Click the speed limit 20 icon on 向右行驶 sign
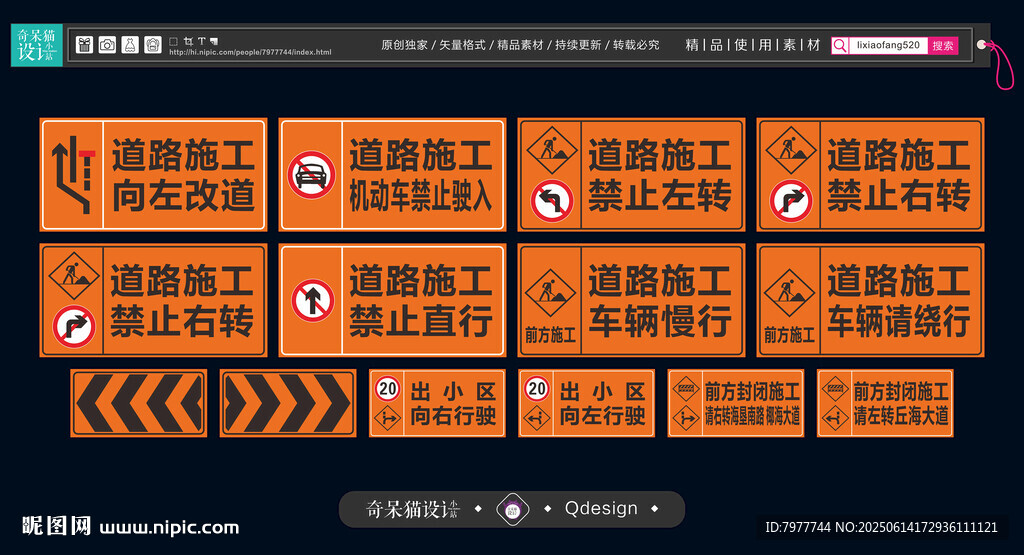The image size is (1024, 555). pos(387,388)
